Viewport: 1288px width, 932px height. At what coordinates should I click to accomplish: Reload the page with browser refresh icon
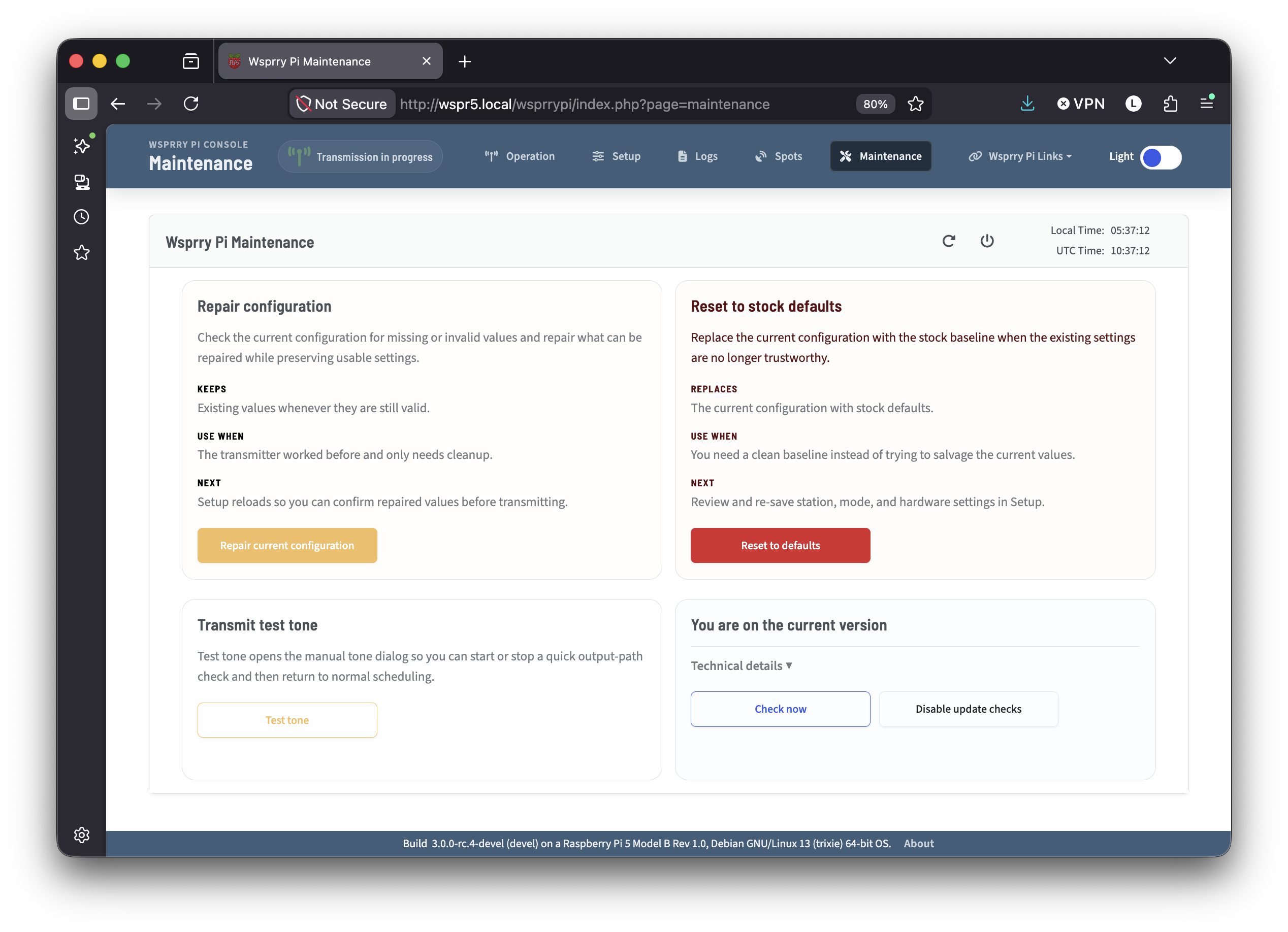click(191, 104)
